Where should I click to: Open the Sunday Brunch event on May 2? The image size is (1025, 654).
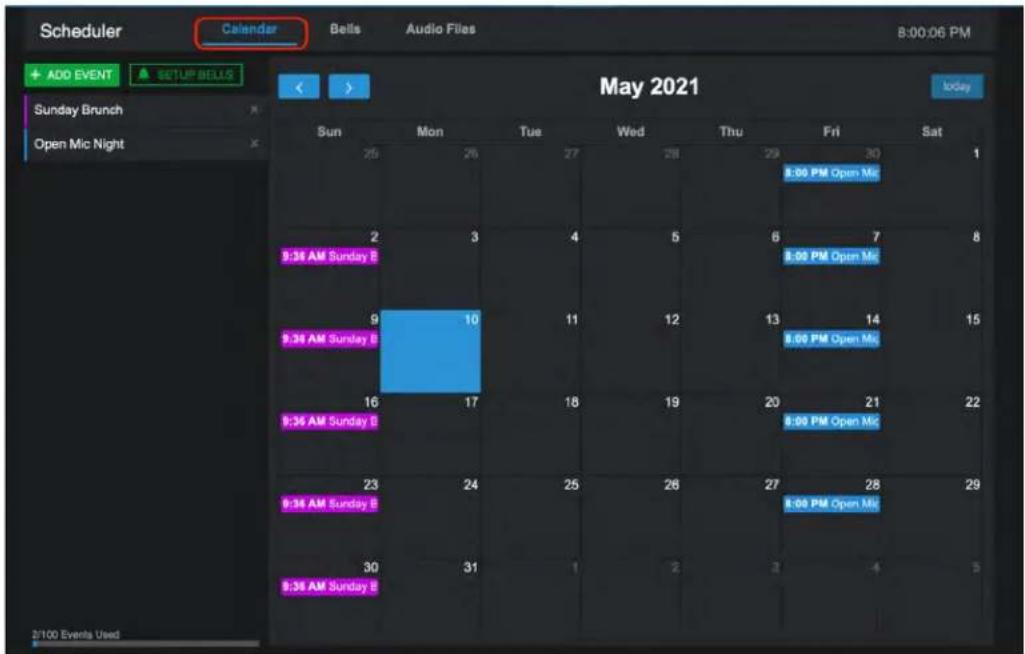click(x=329, y=256)
